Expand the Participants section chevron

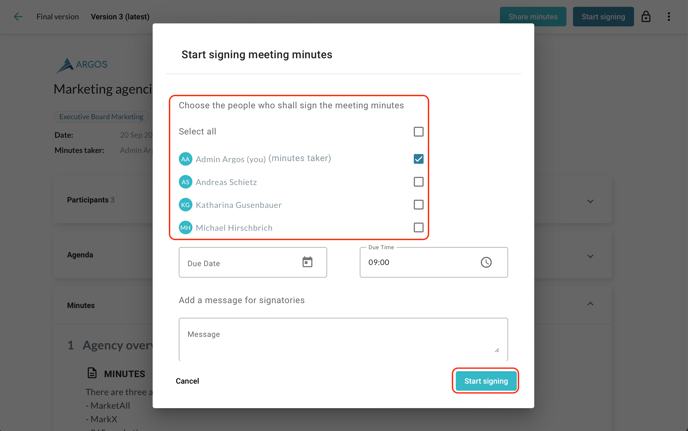(590, 201)
